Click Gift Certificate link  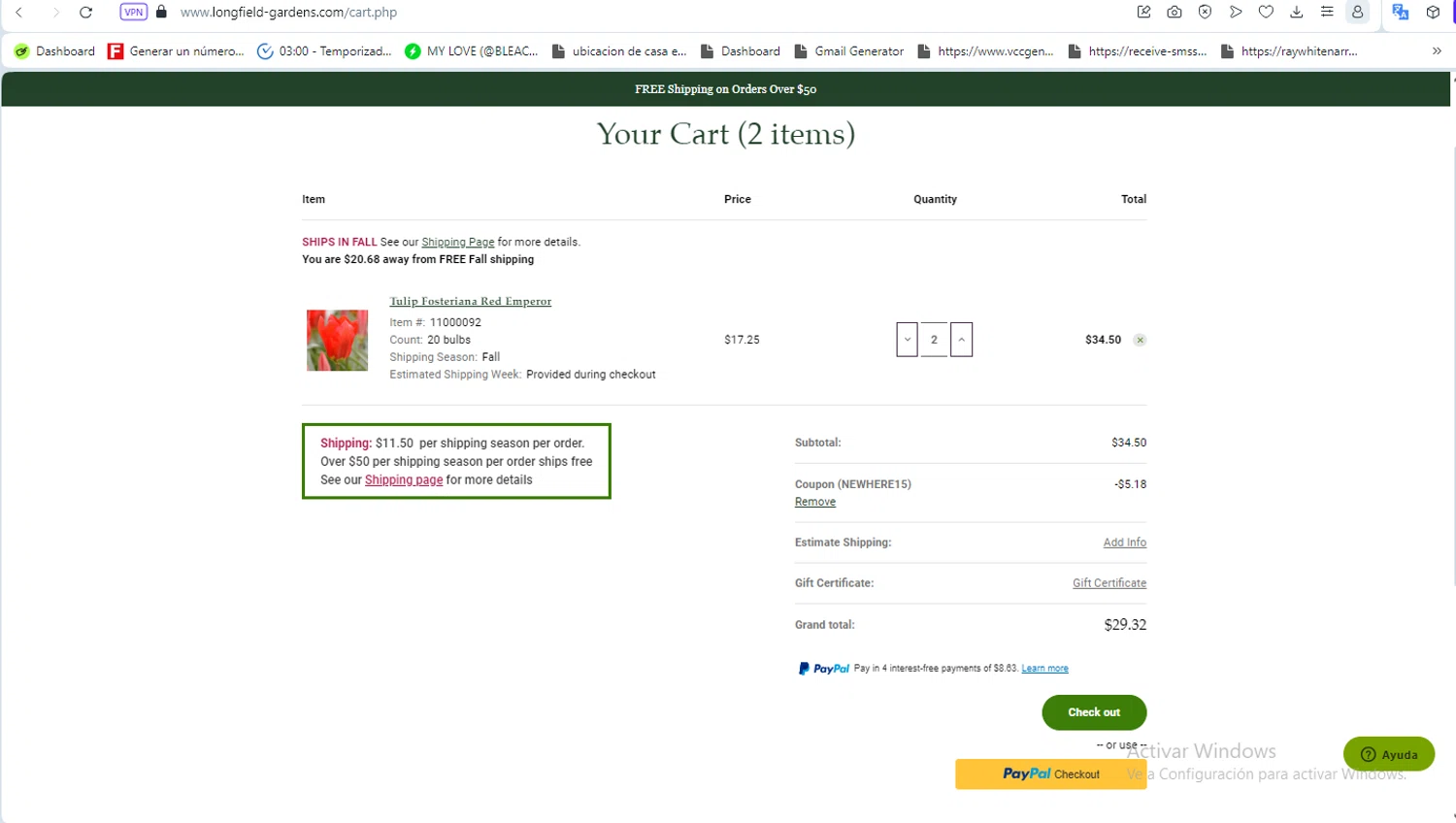pos(1109,583)
